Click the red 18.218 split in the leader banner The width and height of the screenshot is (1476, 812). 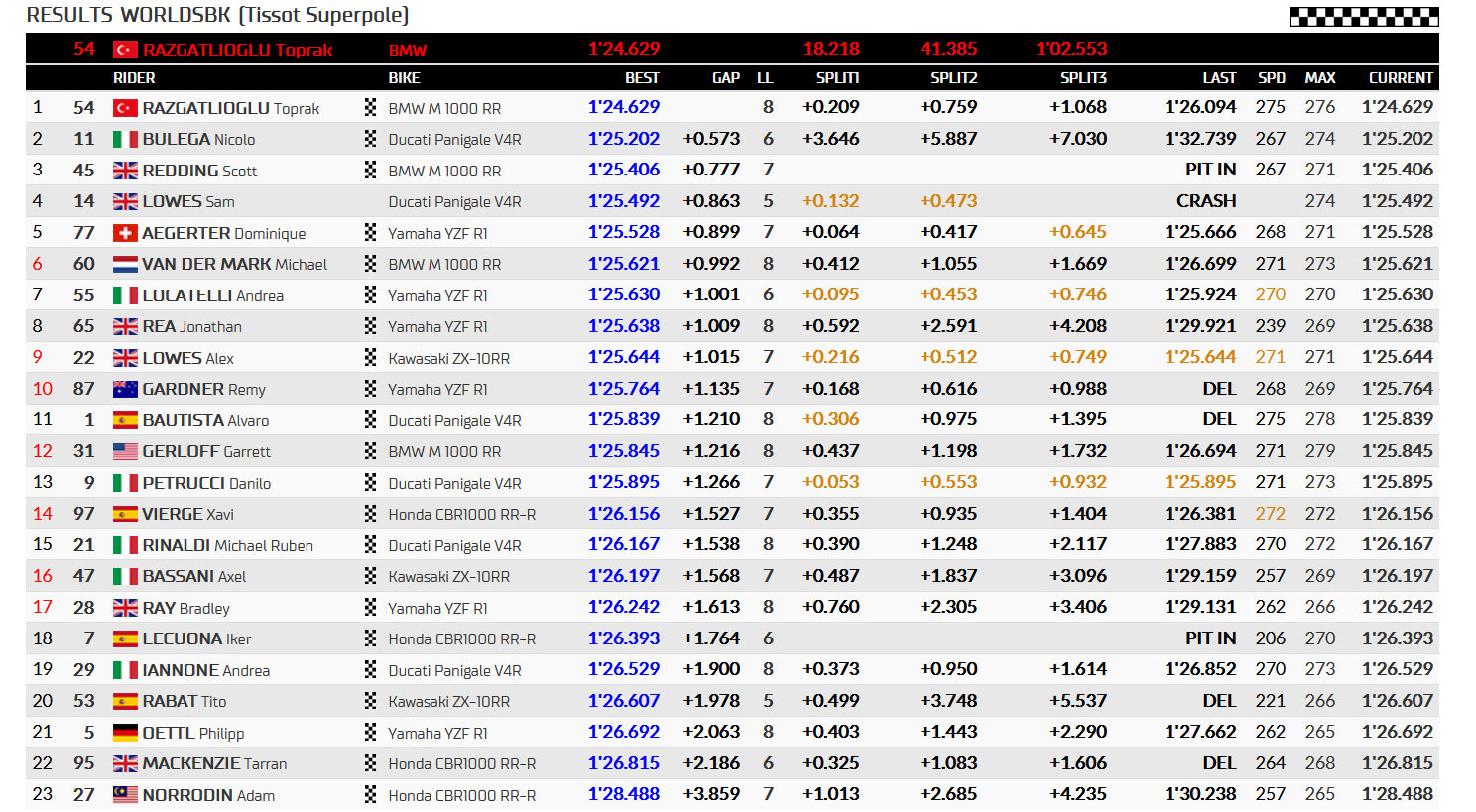coord(831,49)
